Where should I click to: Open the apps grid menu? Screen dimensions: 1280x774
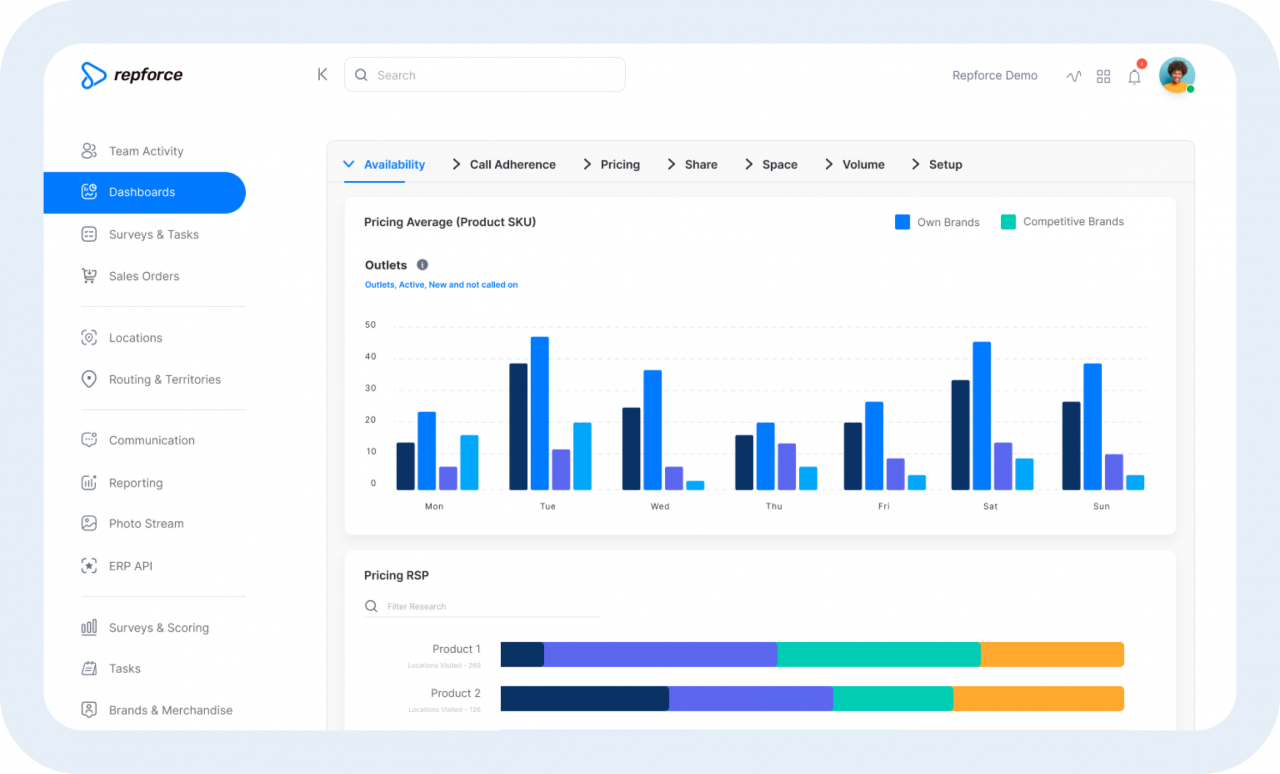click(x=1103, y=76)
